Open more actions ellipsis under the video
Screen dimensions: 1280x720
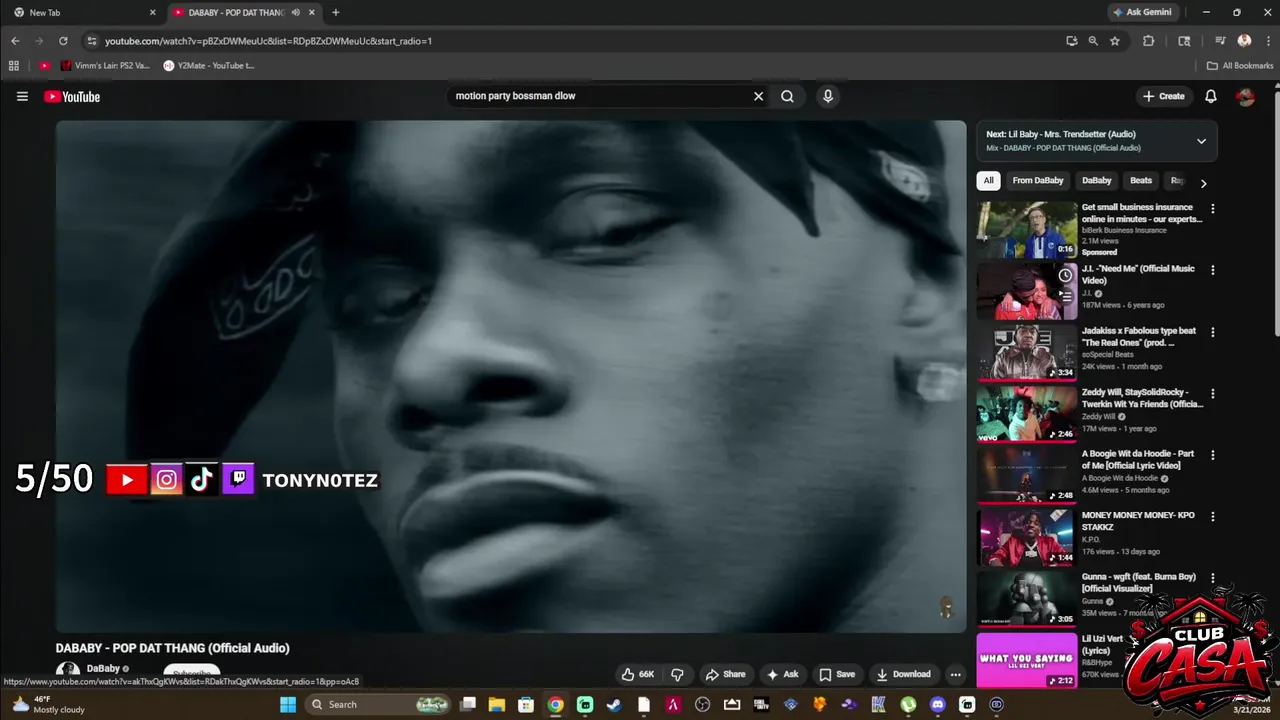point(955,674)
